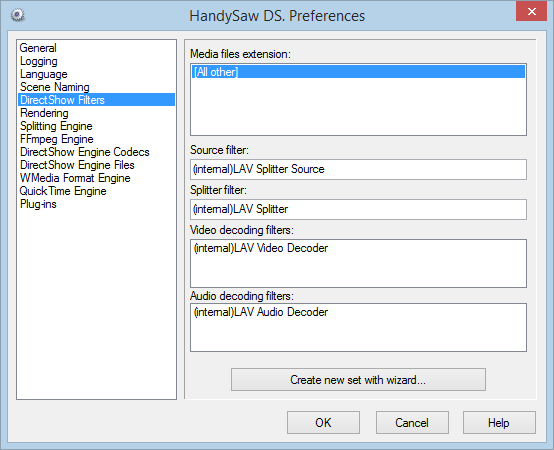
Task: Select Logging in the category list
Action: [39, 61]
